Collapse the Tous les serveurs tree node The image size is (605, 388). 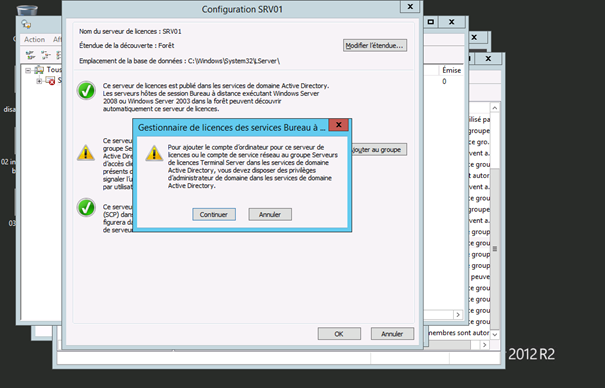[x=28, y=70]
